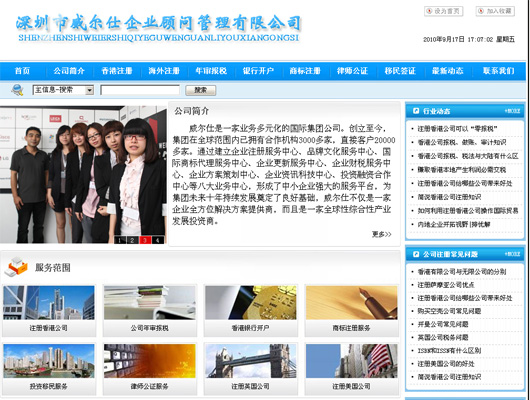Go to 联系我们 contact page
Viewport: 530px width, 400px height.
coord(499,71)
